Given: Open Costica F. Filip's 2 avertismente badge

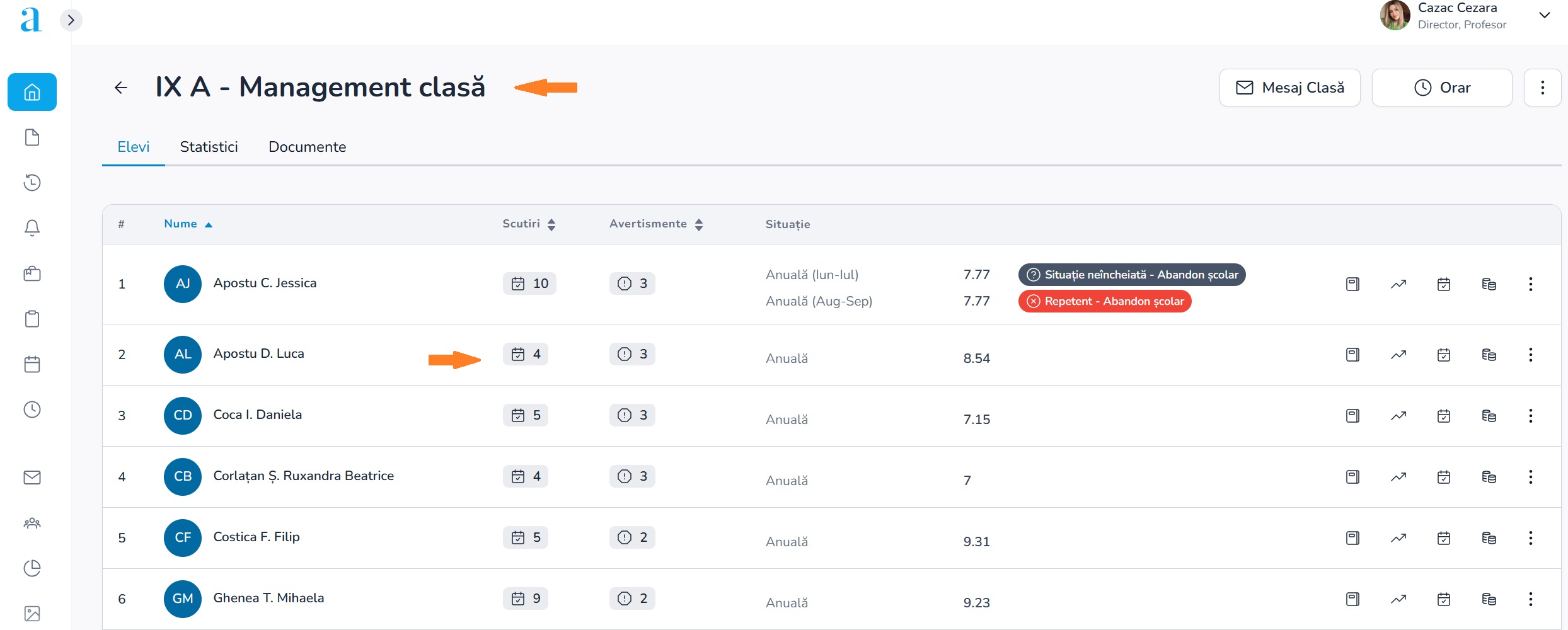Looking at the screenshot, I should pos(632,537).
